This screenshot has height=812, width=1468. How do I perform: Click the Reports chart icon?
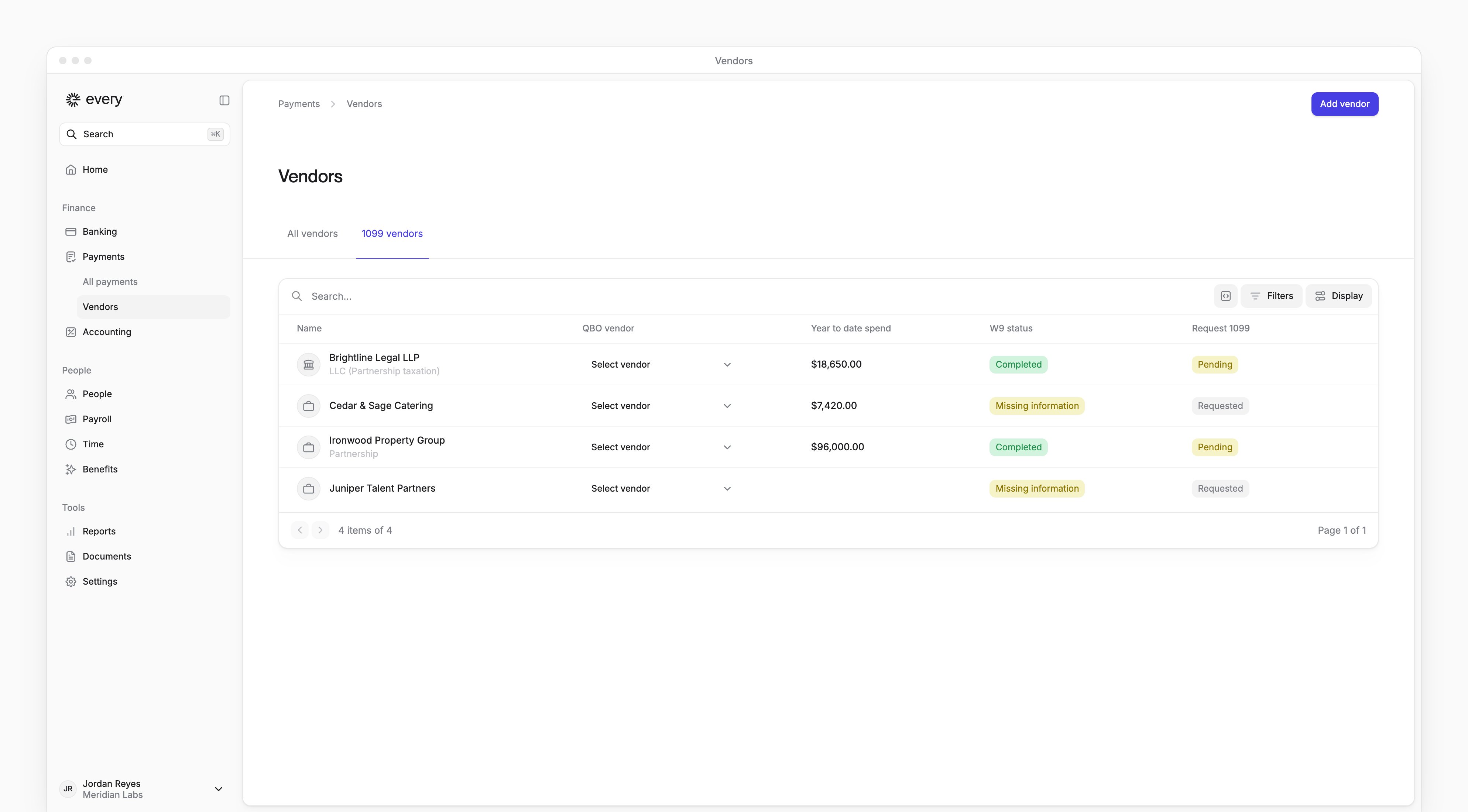(71, 531)
